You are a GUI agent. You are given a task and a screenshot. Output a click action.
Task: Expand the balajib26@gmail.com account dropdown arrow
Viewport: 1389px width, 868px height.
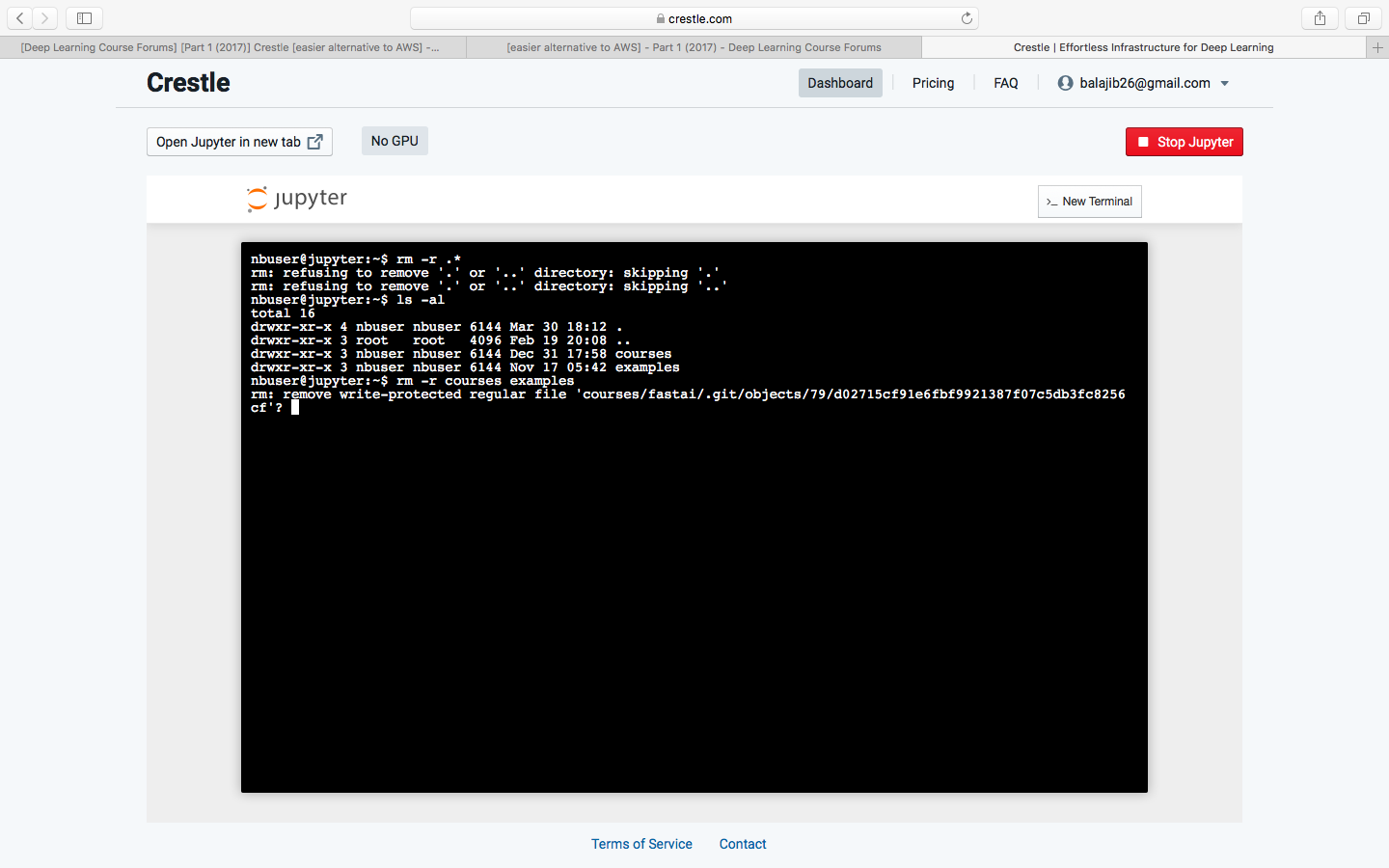(x=1225, y=84)
